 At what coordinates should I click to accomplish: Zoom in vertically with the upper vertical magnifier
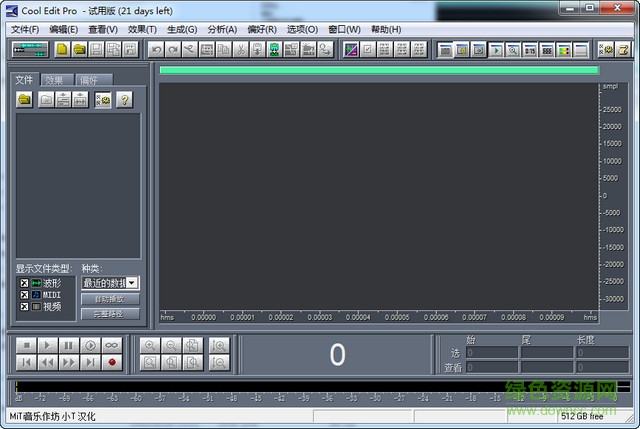tap(219, 345)
